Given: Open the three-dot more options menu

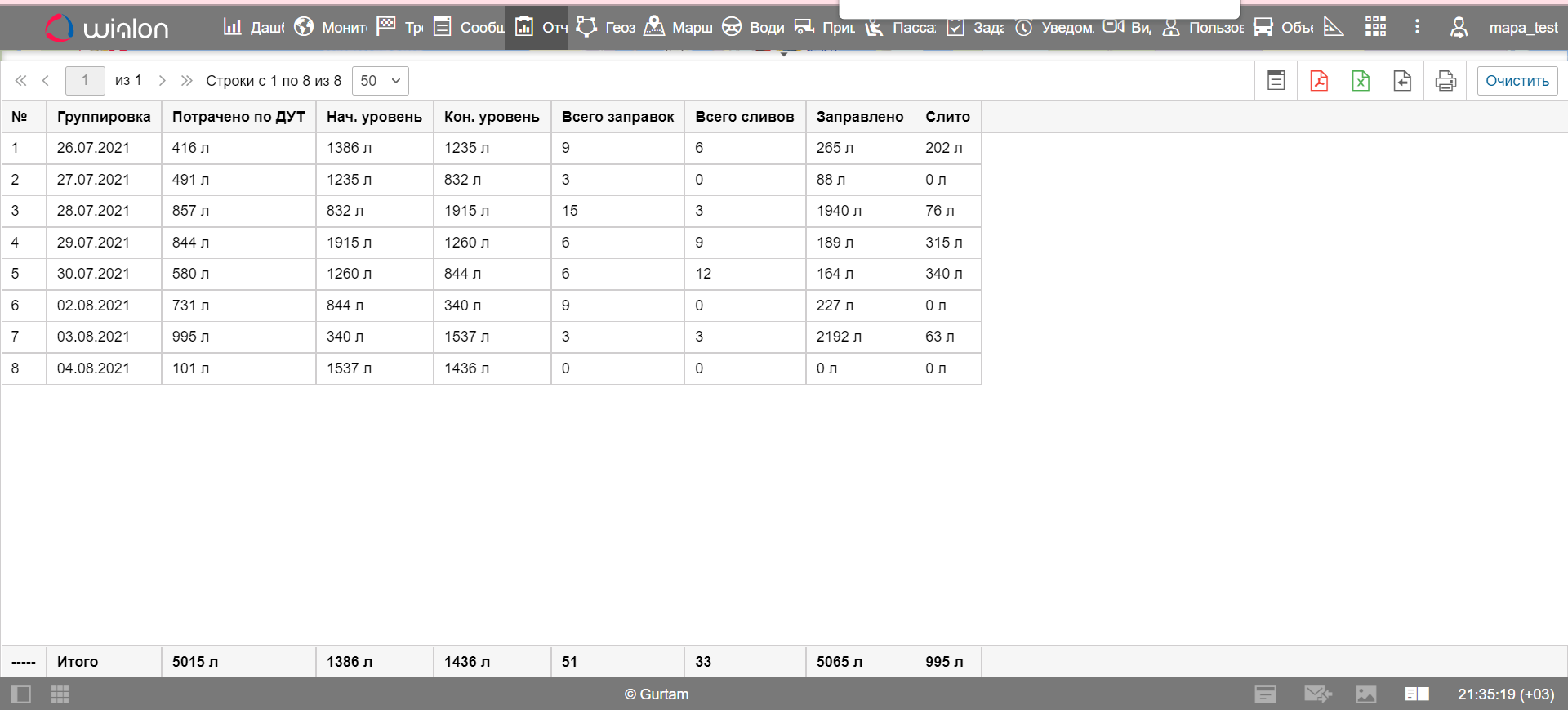Looking at the screenshot, I should pos(1417,27).
